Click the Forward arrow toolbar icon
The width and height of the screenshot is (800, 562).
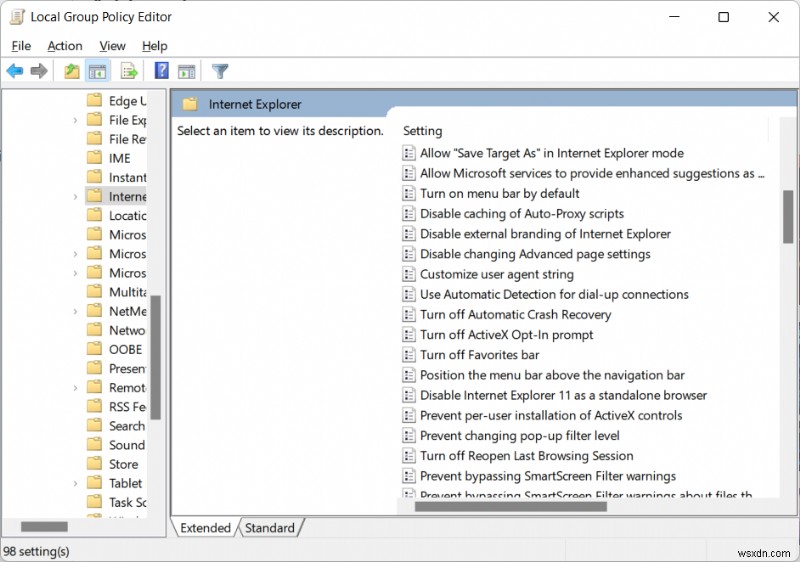(x=39, y=71)
